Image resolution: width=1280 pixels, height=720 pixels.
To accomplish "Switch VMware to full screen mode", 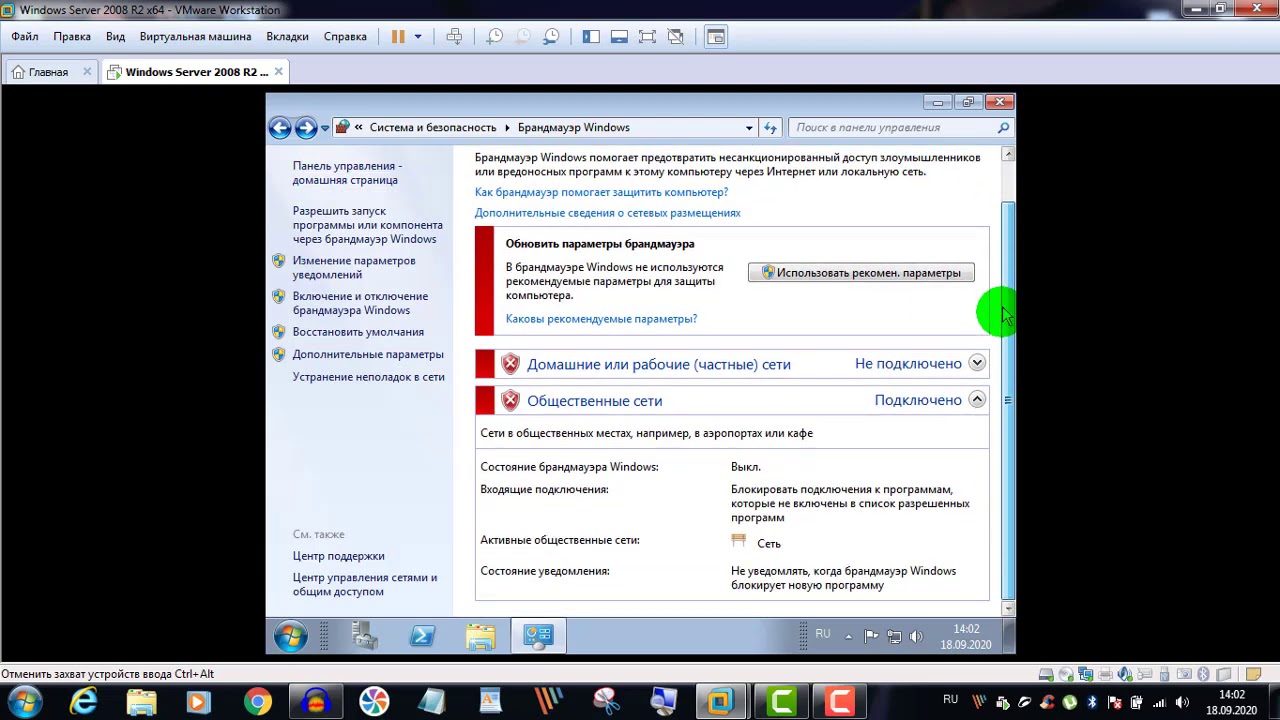I will [647, 36].
